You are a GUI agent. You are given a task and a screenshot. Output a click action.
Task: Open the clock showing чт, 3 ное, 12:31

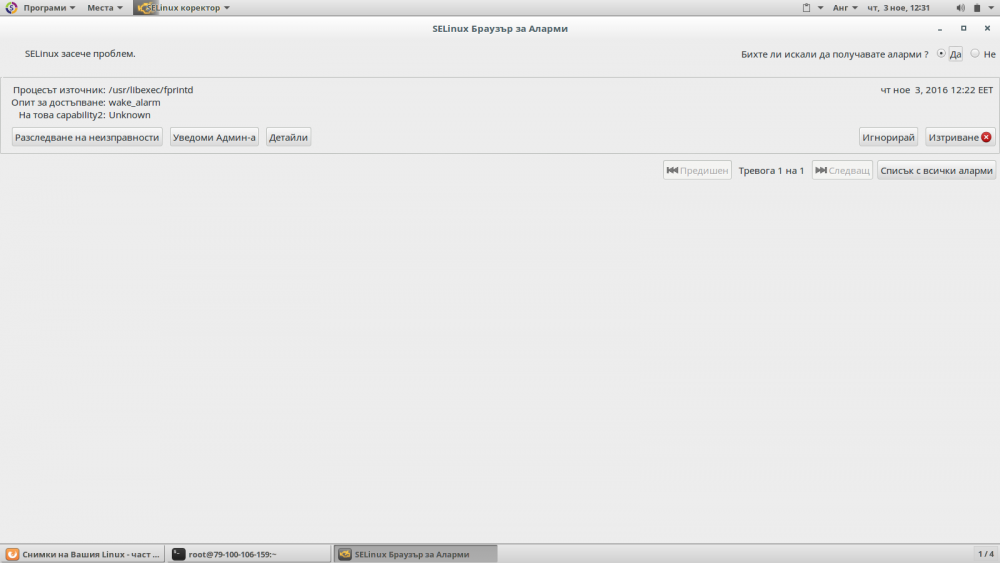point(898,8)
